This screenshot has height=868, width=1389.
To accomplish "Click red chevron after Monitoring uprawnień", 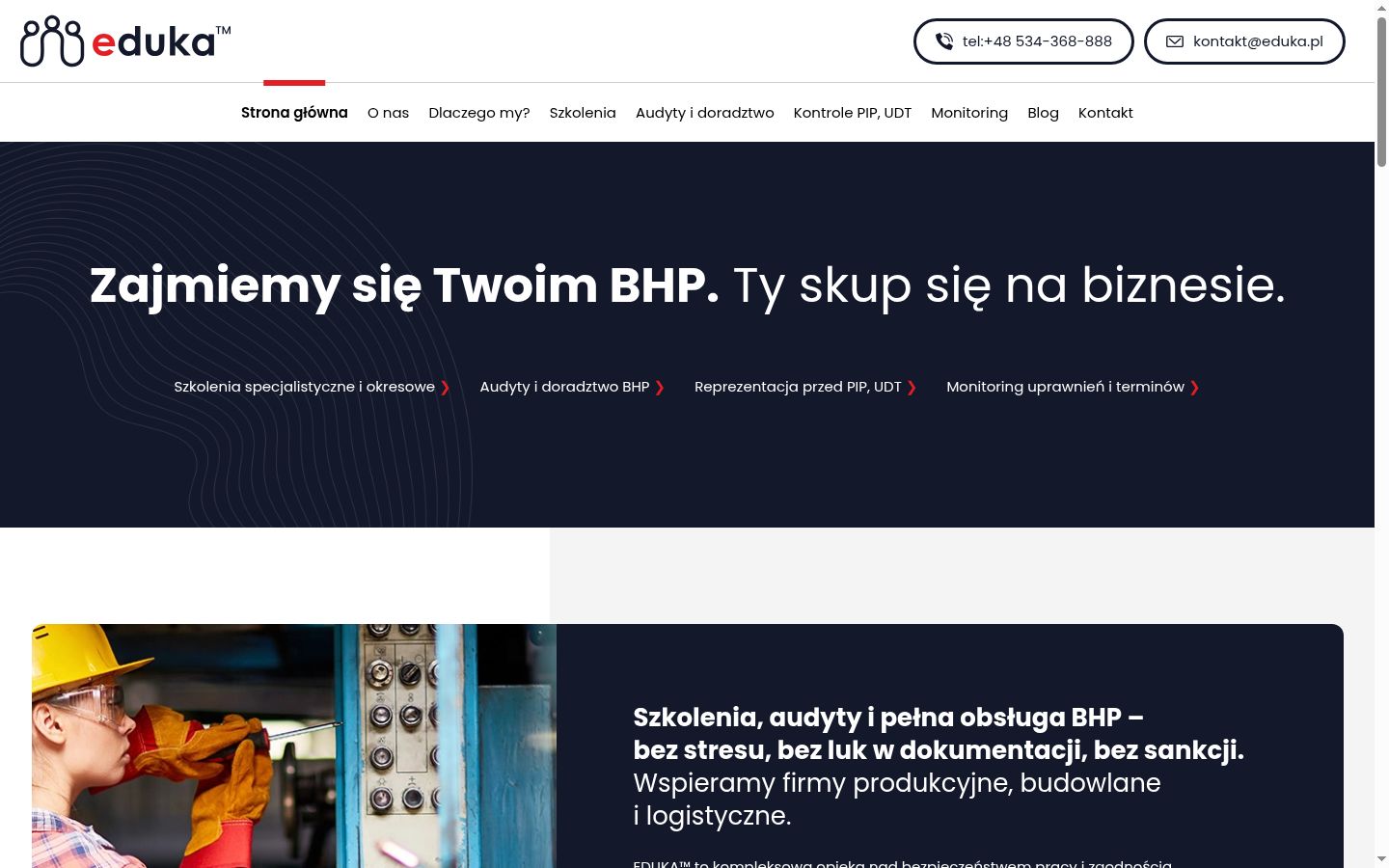I will [1194, 388].
